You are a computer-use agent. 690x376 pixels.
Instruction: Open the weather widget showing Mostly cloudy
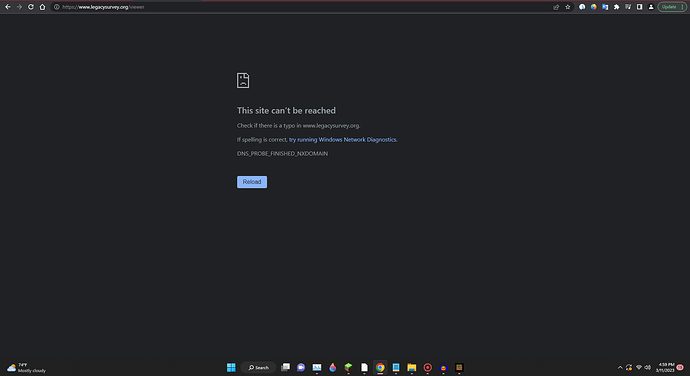26,368
